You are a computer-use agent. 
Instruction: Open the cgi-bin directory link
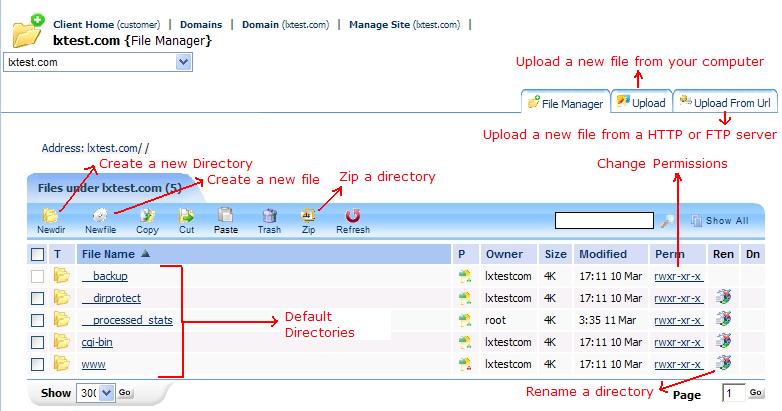[x=97, y=342]
